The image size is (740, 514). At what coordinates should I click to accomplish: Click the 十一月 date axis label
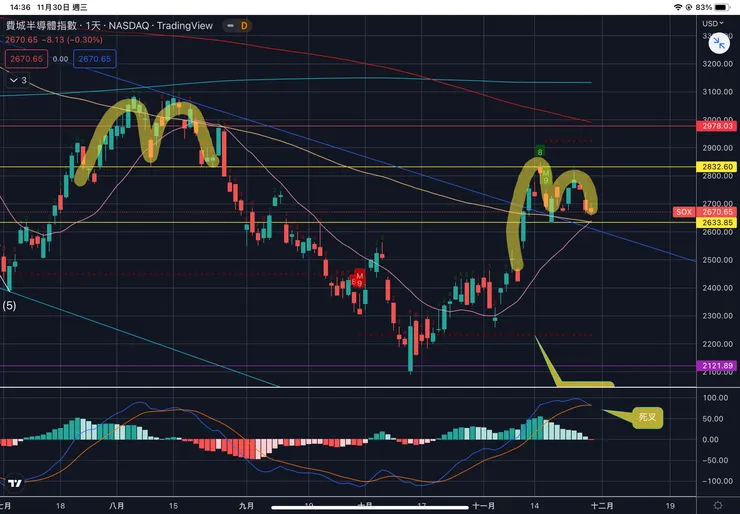(x=483, y=506)
